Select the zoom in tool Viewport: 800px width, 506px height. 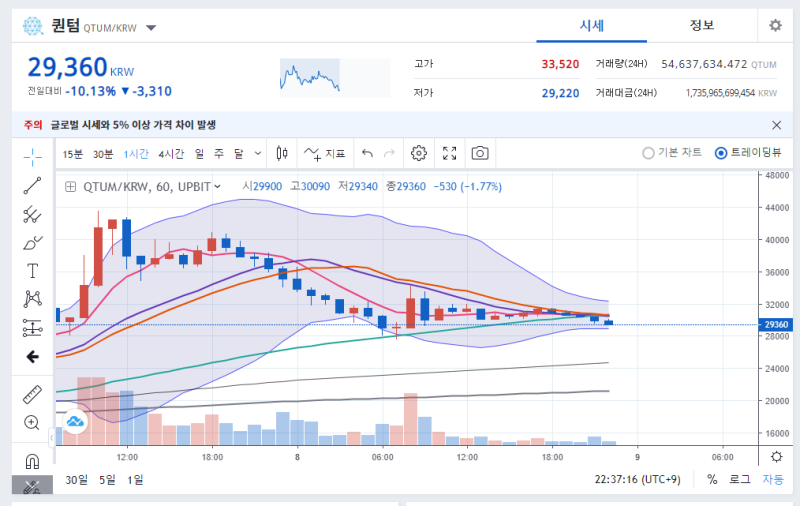tap(32, 423)
